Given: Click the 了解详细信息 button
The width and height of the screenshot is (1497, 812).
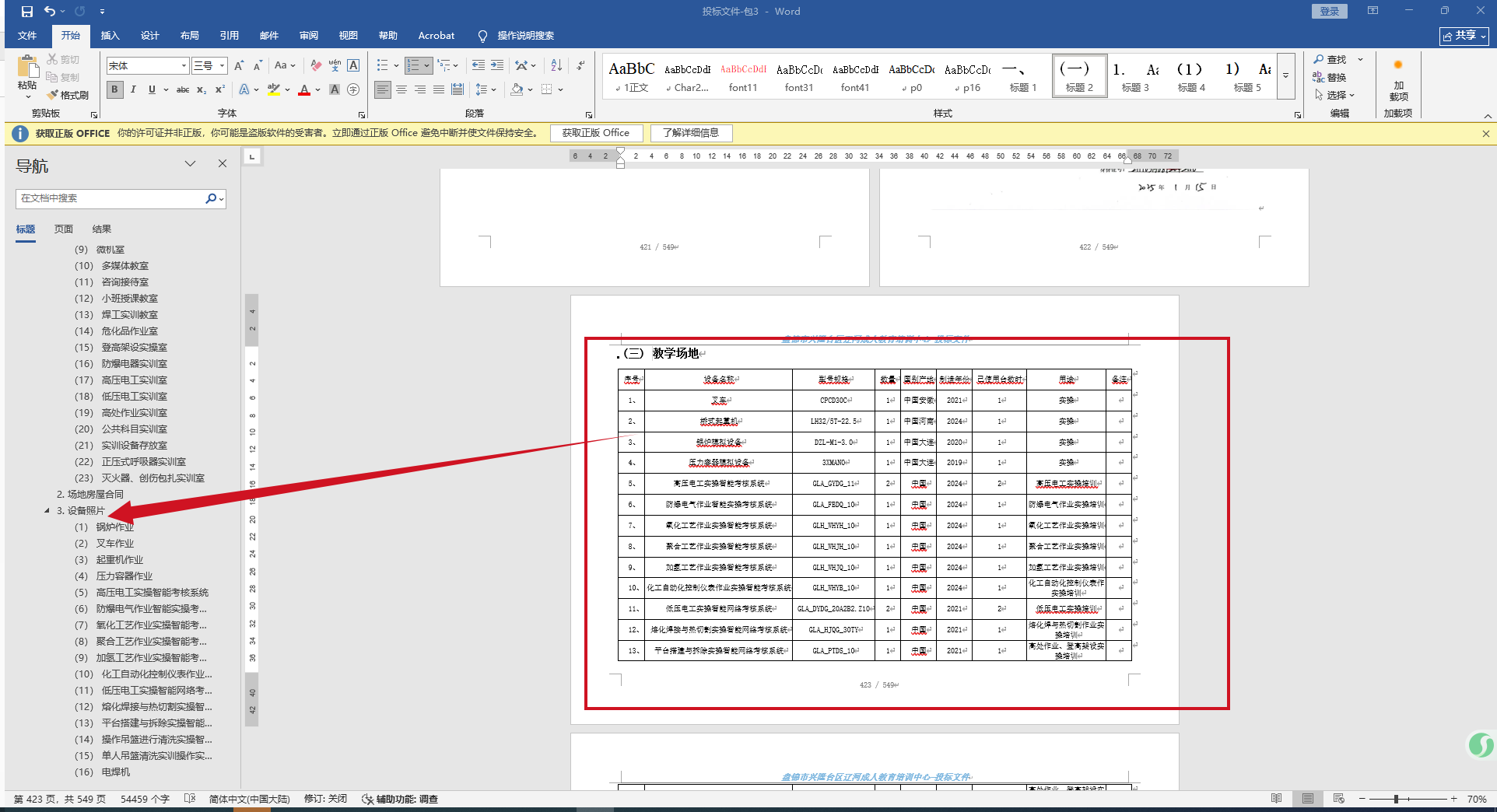Looking at the screenshot, I should [691, 133].
